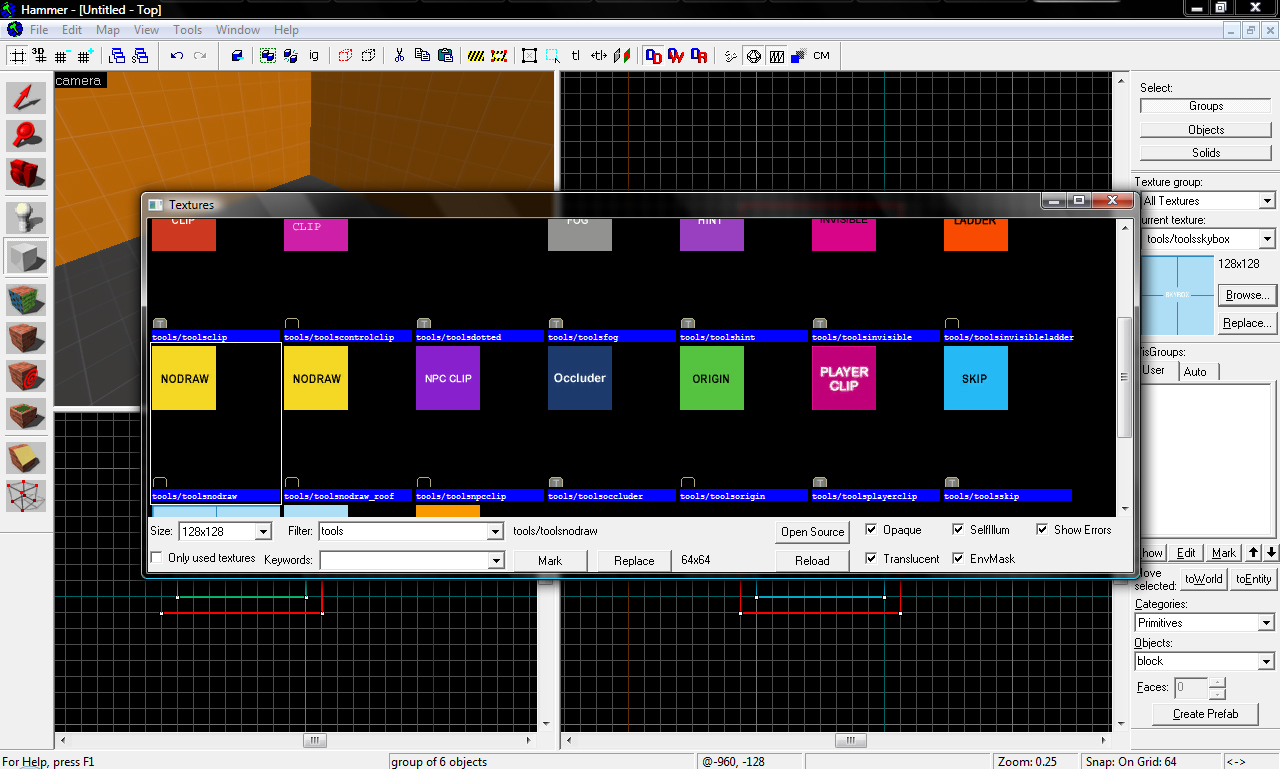Screen dimensions: 1280x769
Task: Toggle texture lock 'tl' icon
Action: [x=576, y=56]
